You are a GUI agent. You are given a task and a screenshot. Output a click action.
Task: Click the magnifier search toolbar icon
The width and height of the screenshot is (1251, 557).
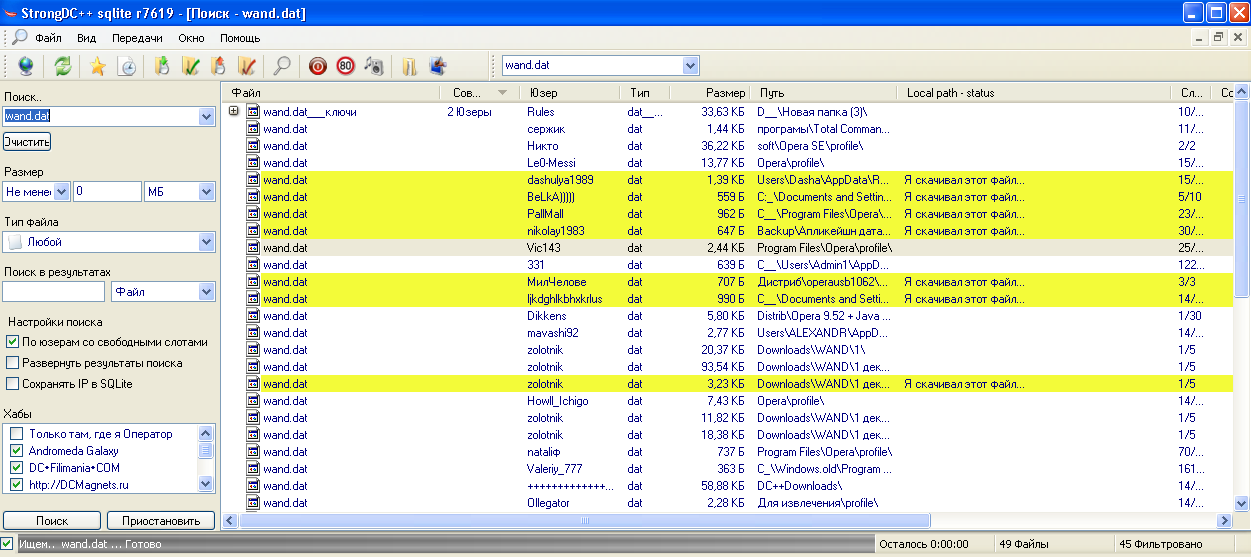(282, 66)
